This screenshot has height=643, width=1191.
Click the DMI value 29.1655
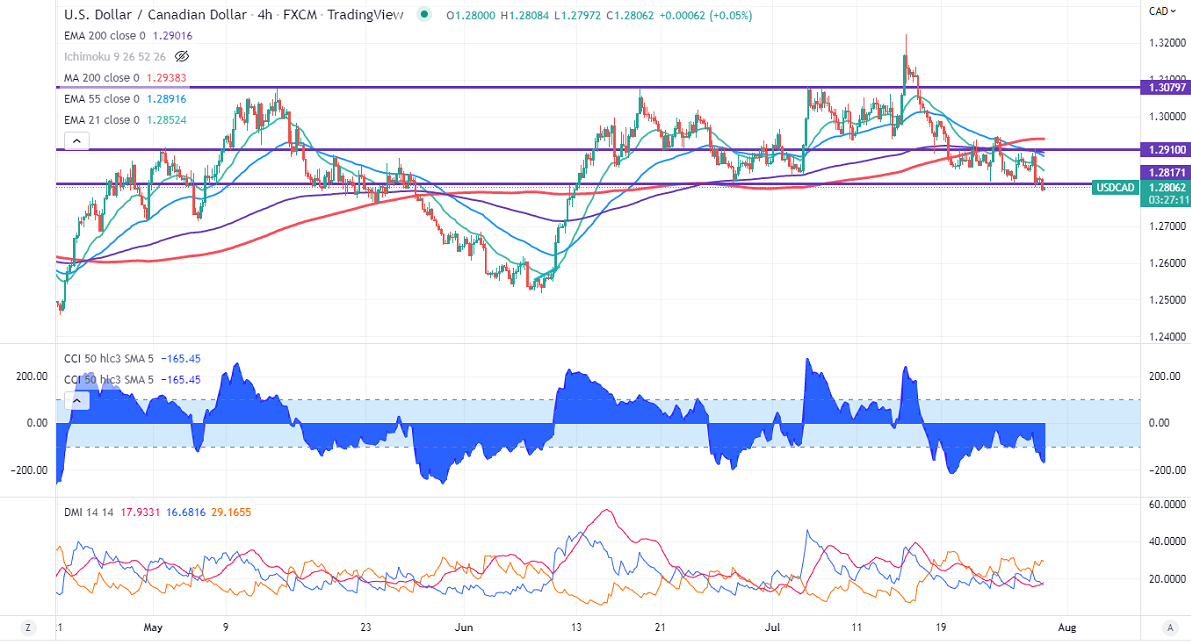[231, 512]
